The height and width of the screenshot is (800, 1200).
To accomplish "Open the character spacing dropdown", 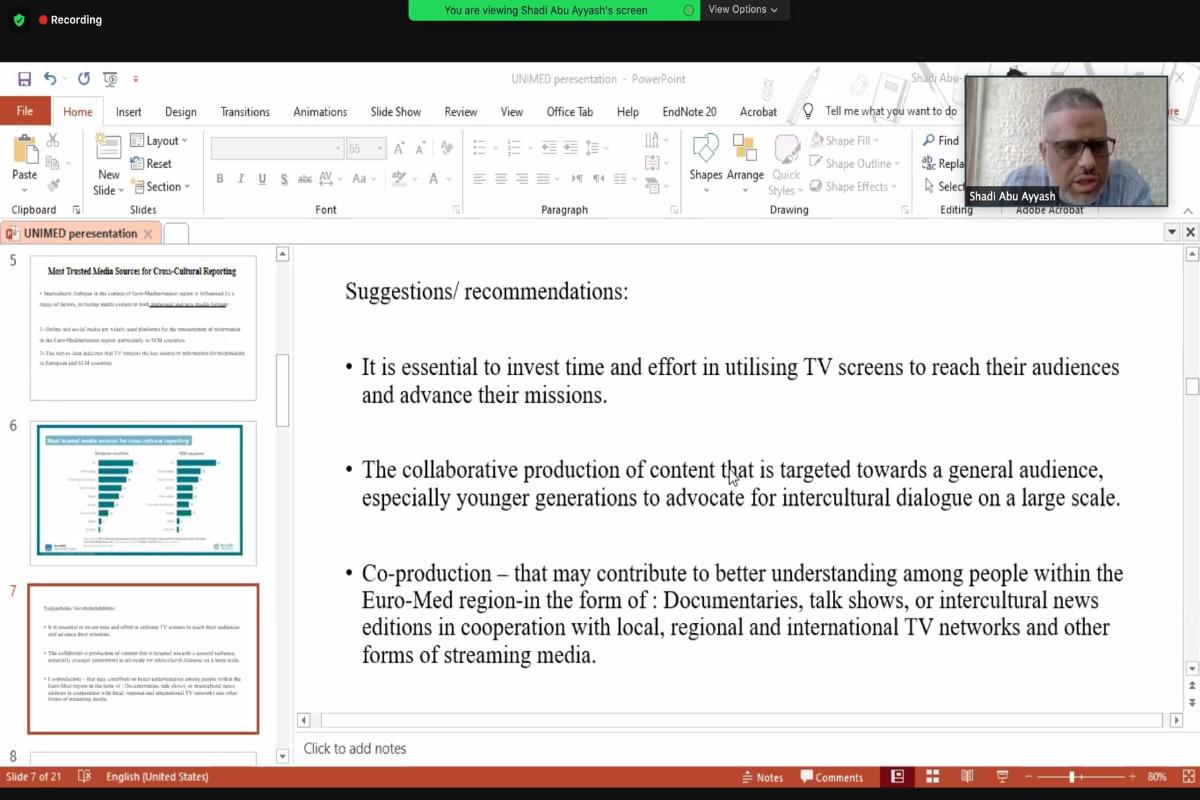I will click(332, 179).
